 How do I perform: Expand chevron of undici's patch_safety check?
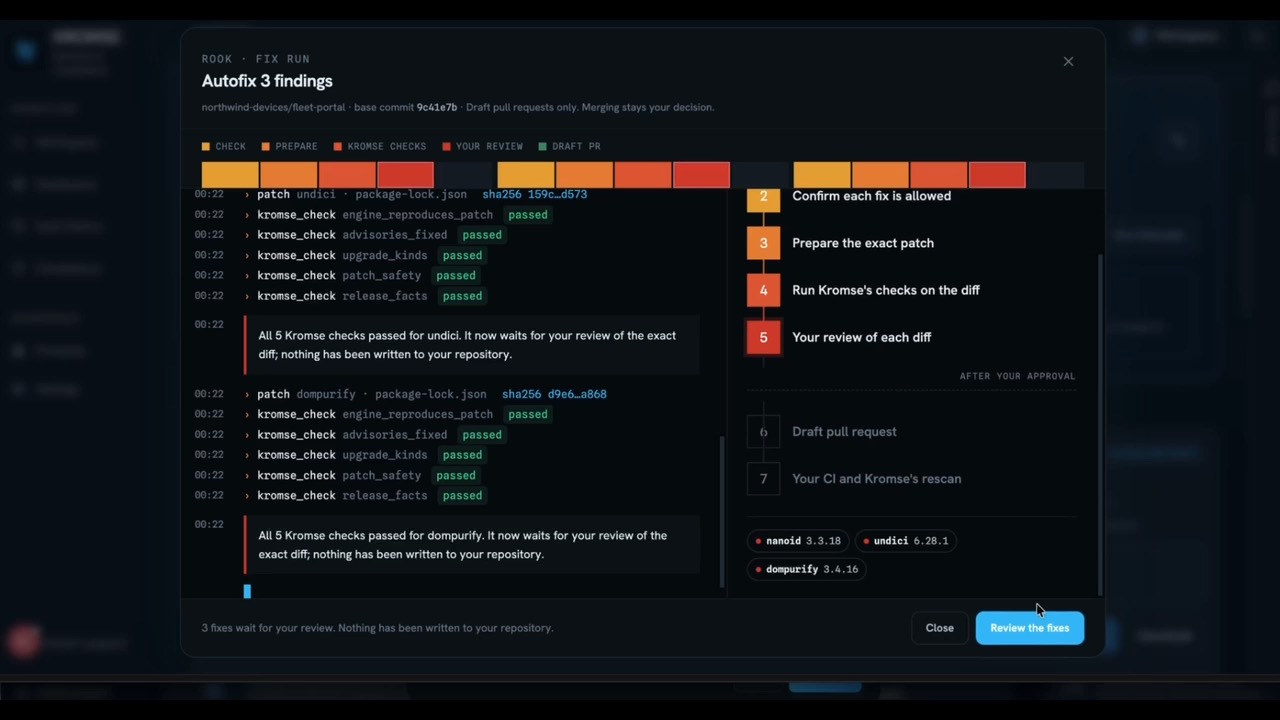click(247, 276)
